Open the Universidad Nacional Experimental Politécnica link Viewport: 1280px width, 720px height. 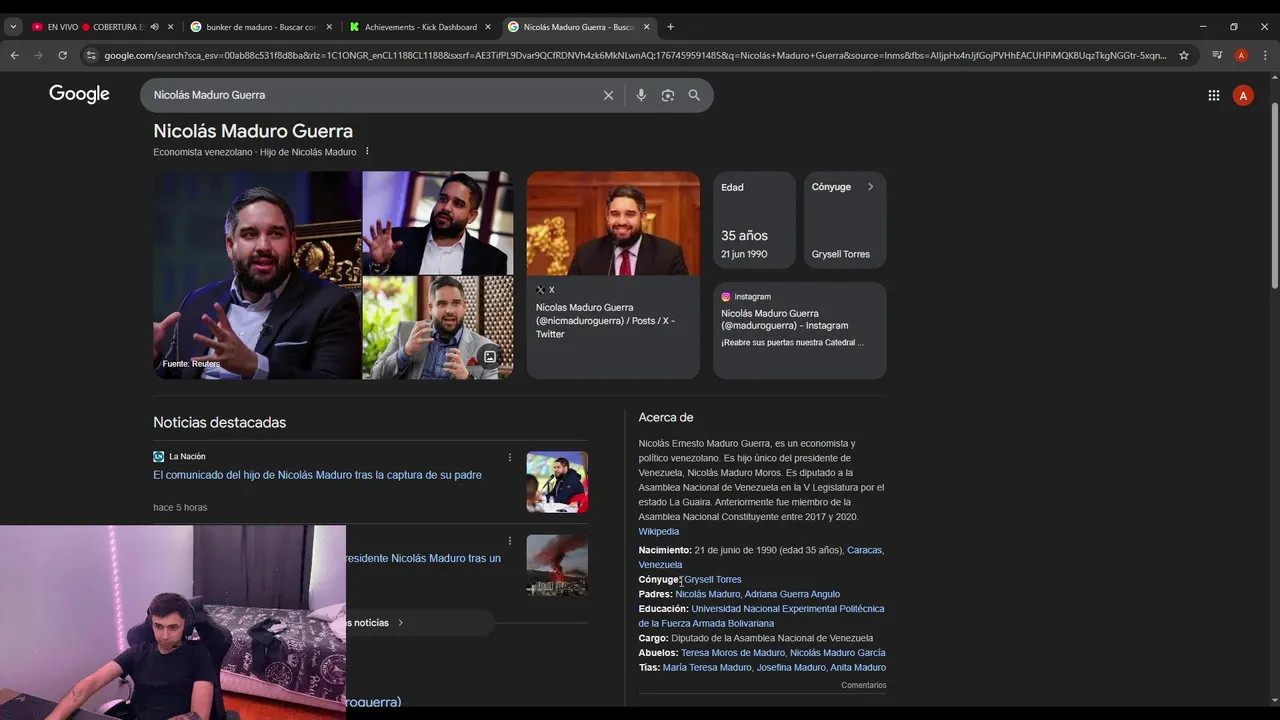coord(762,616)
